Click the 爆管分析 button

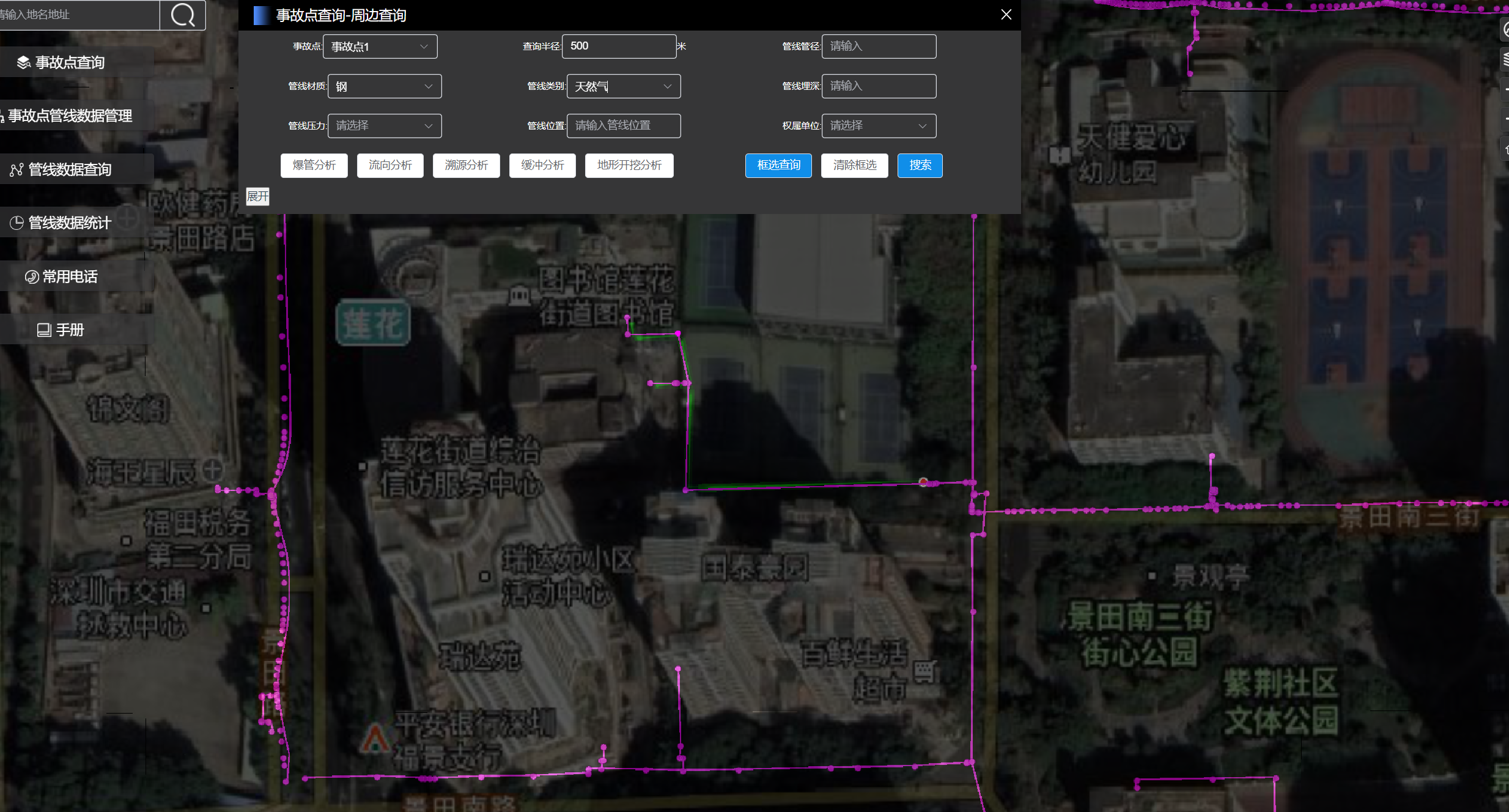[314, 165]
